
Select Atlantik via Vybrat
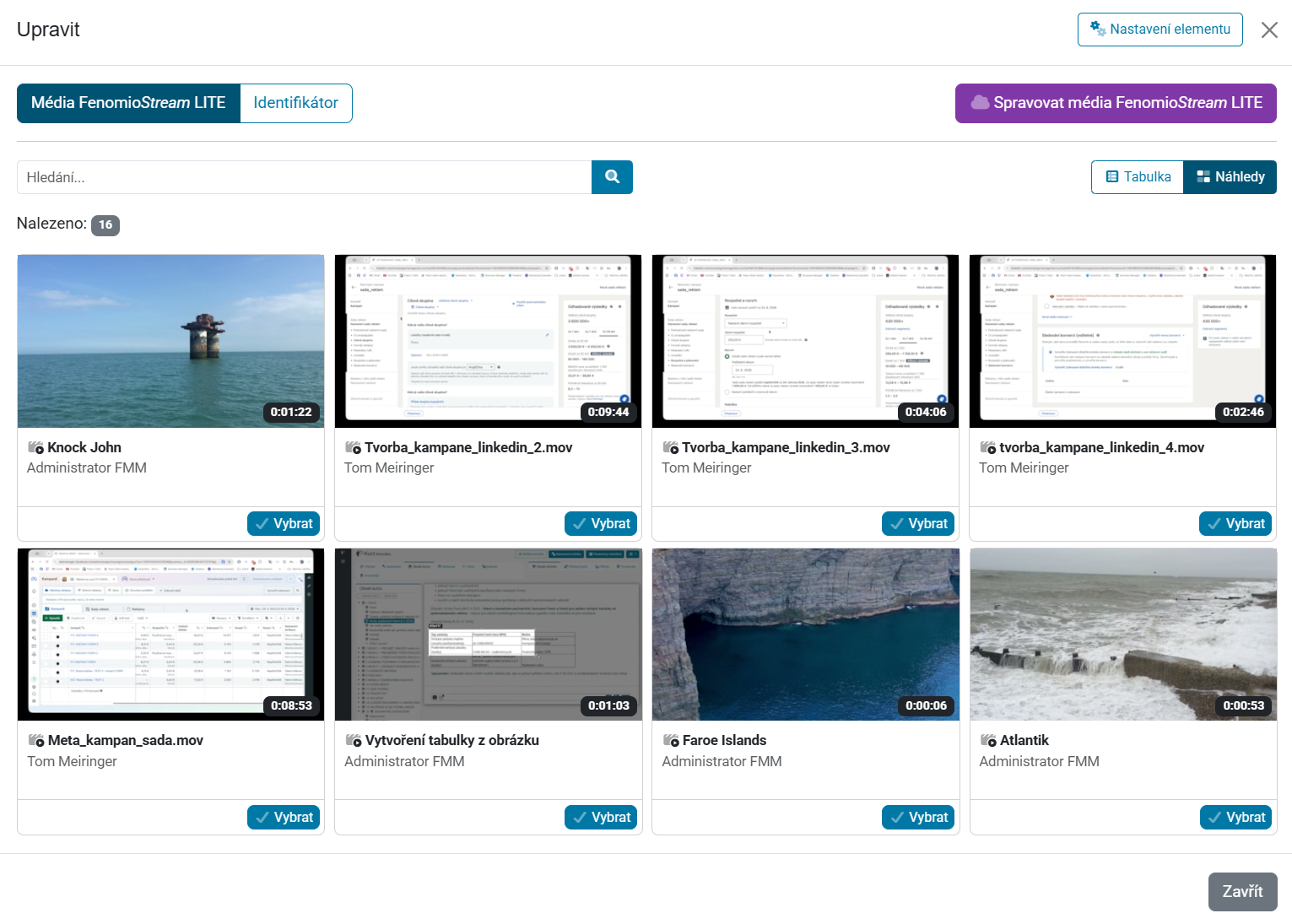1235,818
